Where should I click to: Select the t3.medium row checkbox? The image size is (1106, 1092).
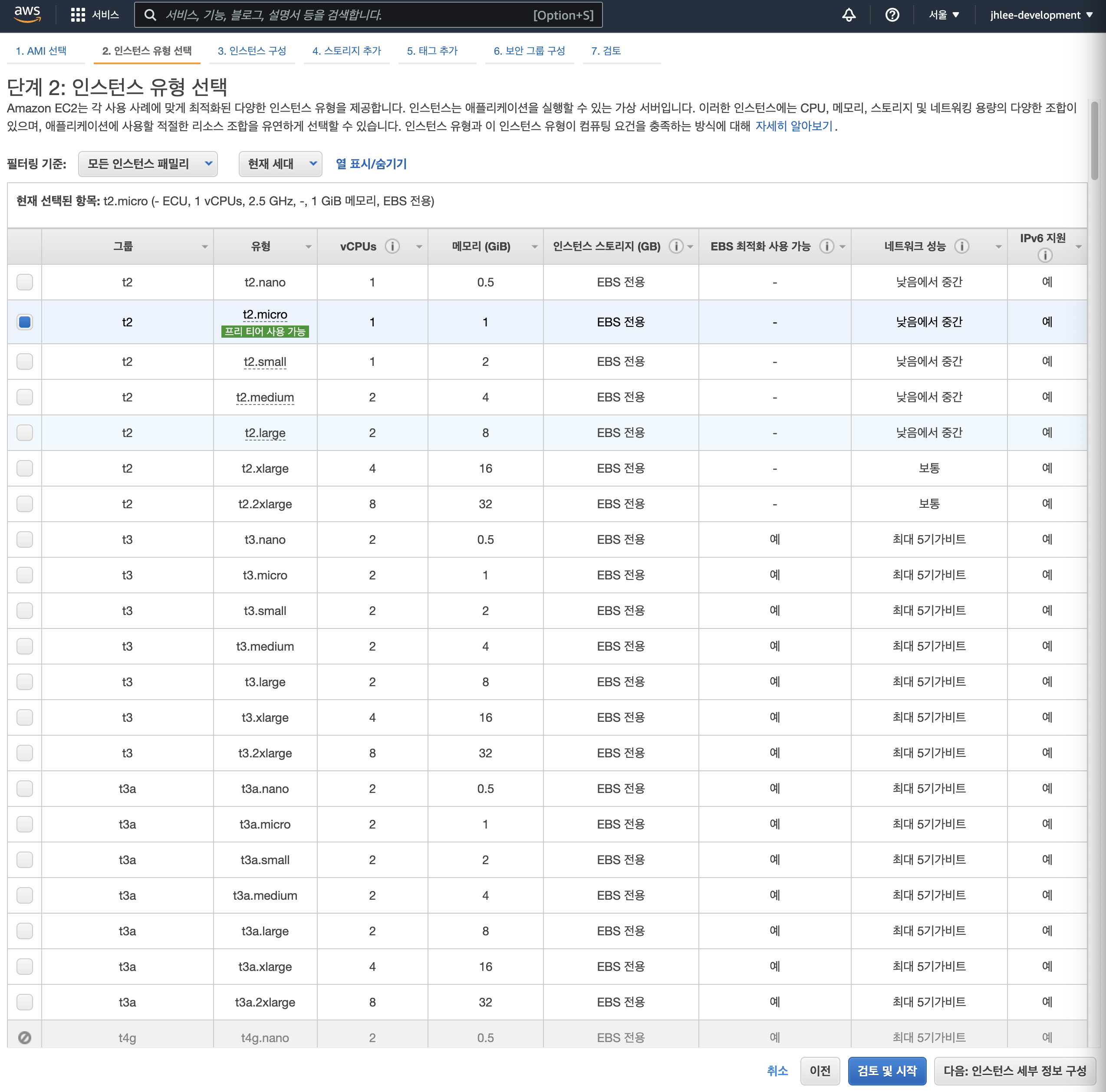pos(25,646)
